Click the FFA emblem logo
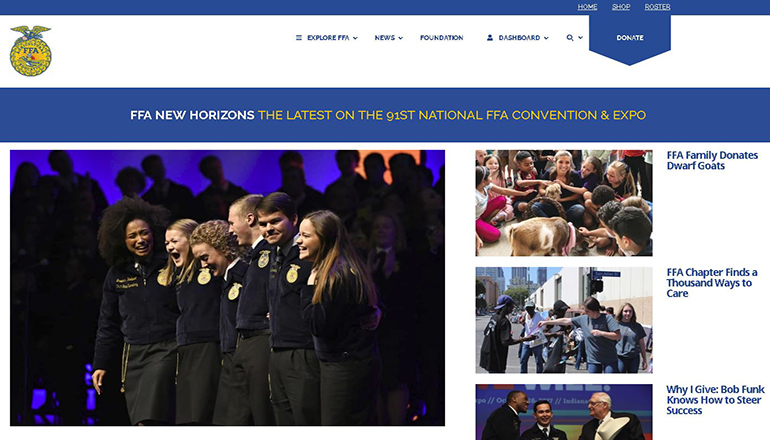The height and width of the screenshot is (440, 770). click(30, 51)
